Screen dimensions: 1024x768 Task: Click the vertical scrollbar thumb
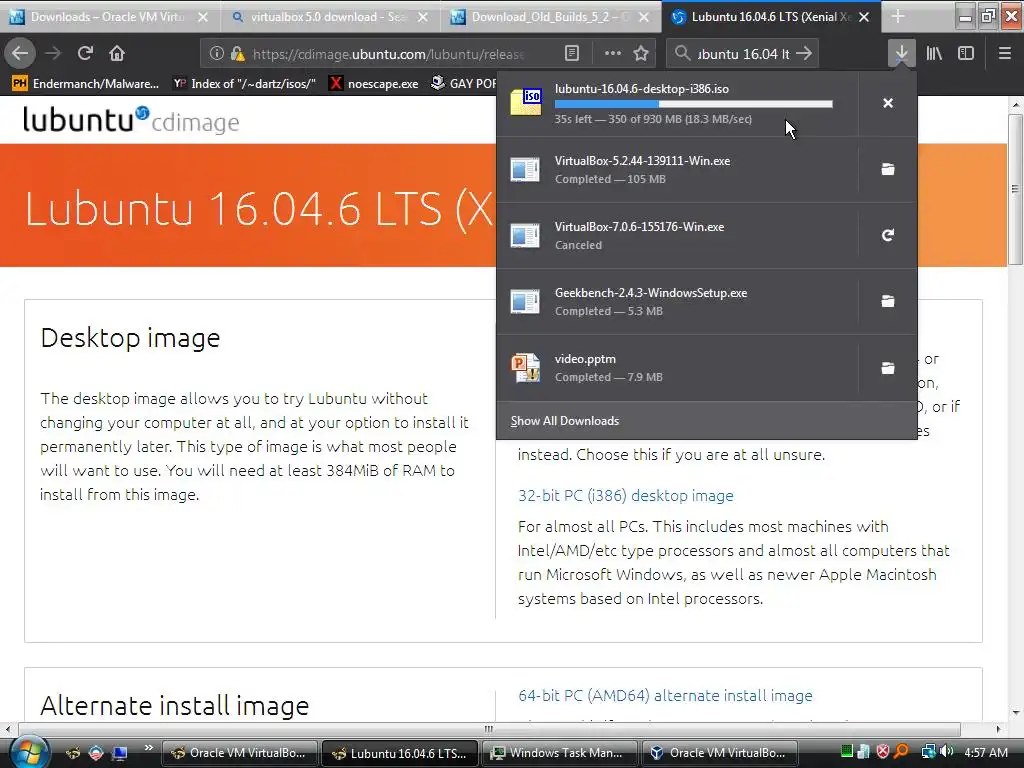point(1015,189)
